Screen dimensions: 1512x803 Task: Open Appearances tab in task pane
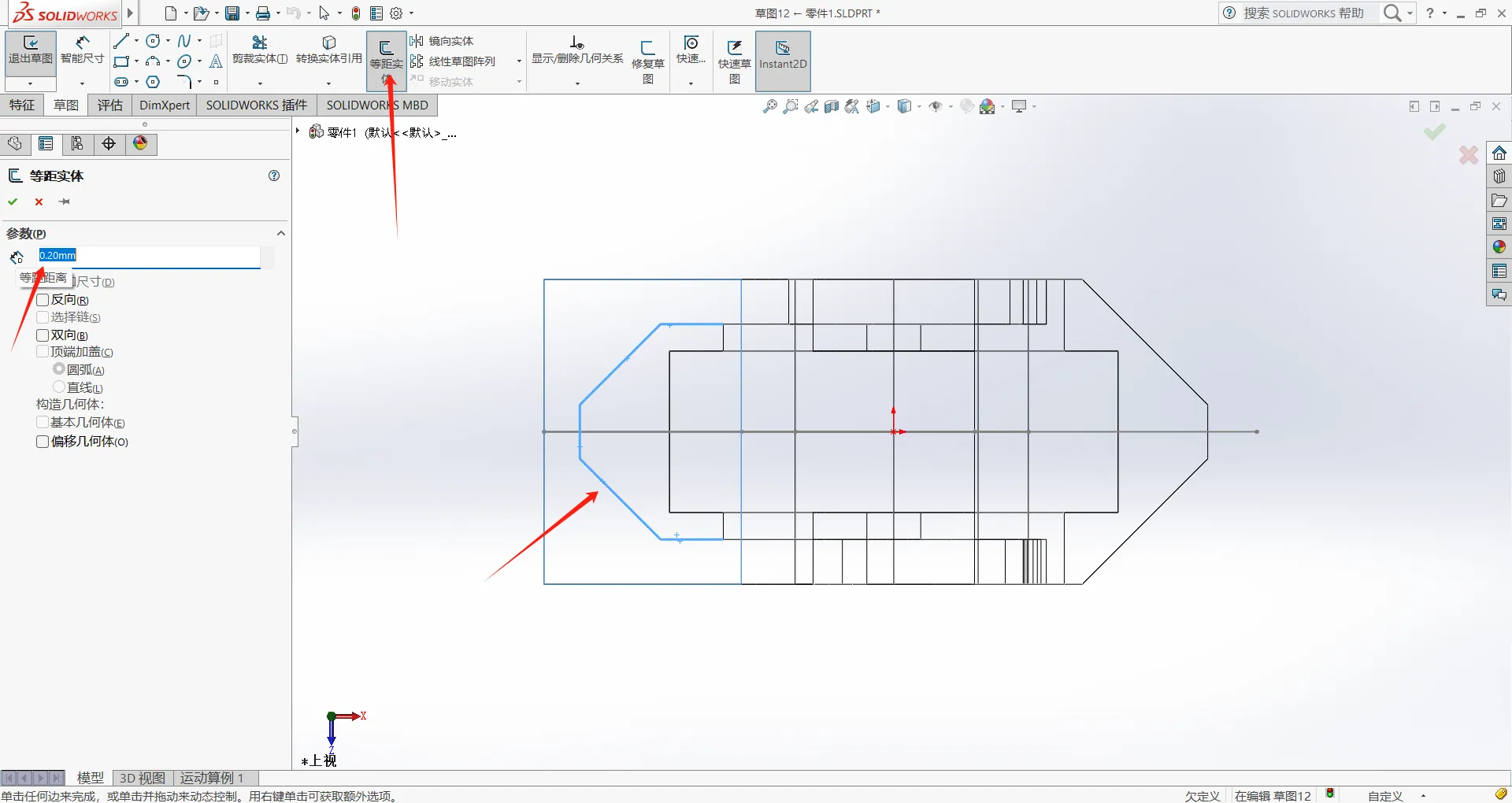pyautogui.click(x=1499, y=247)
